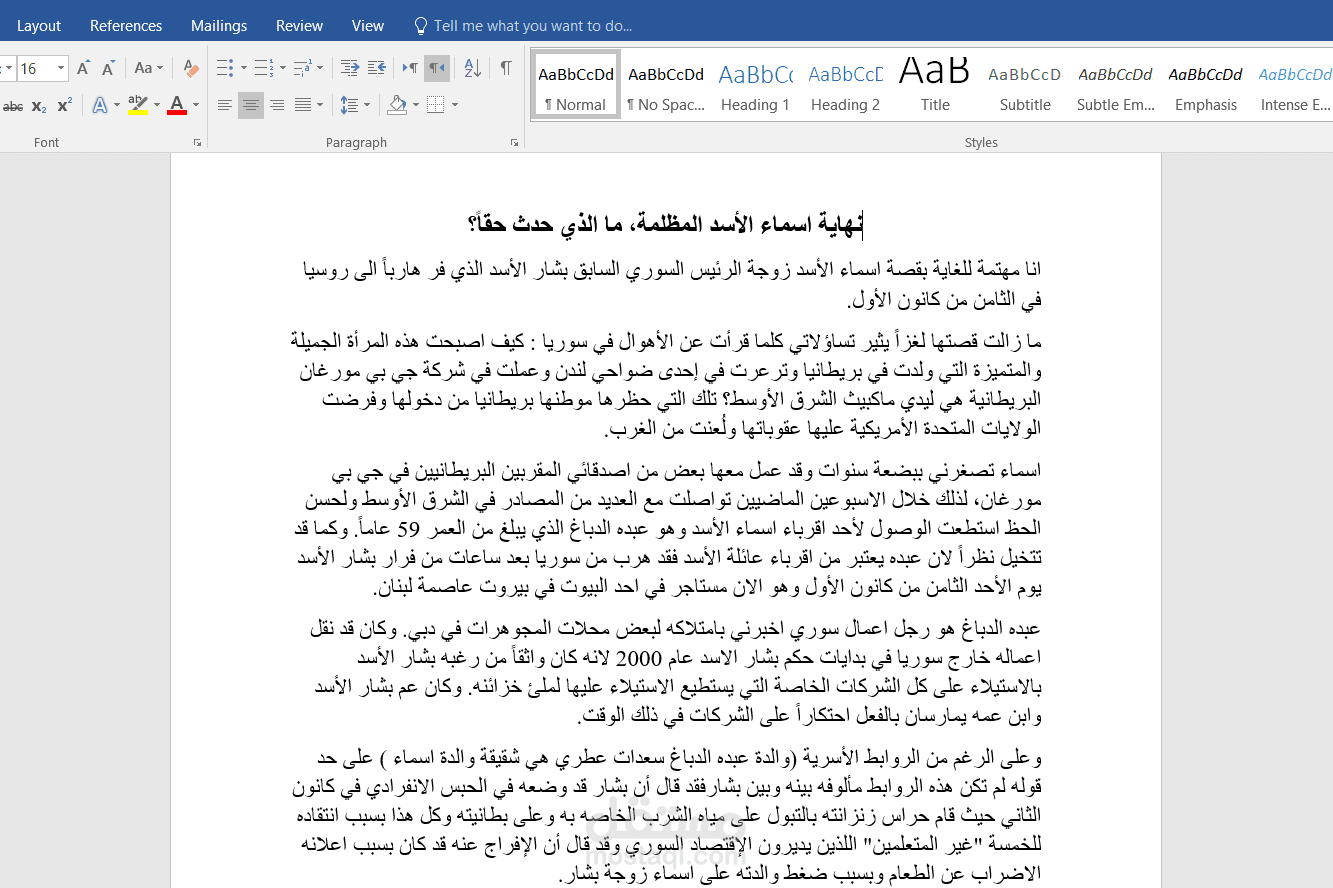The height and width of the screenshot is (888, 1333).
Task: Open the References ribbon tab
Action: tap(126, 26)
